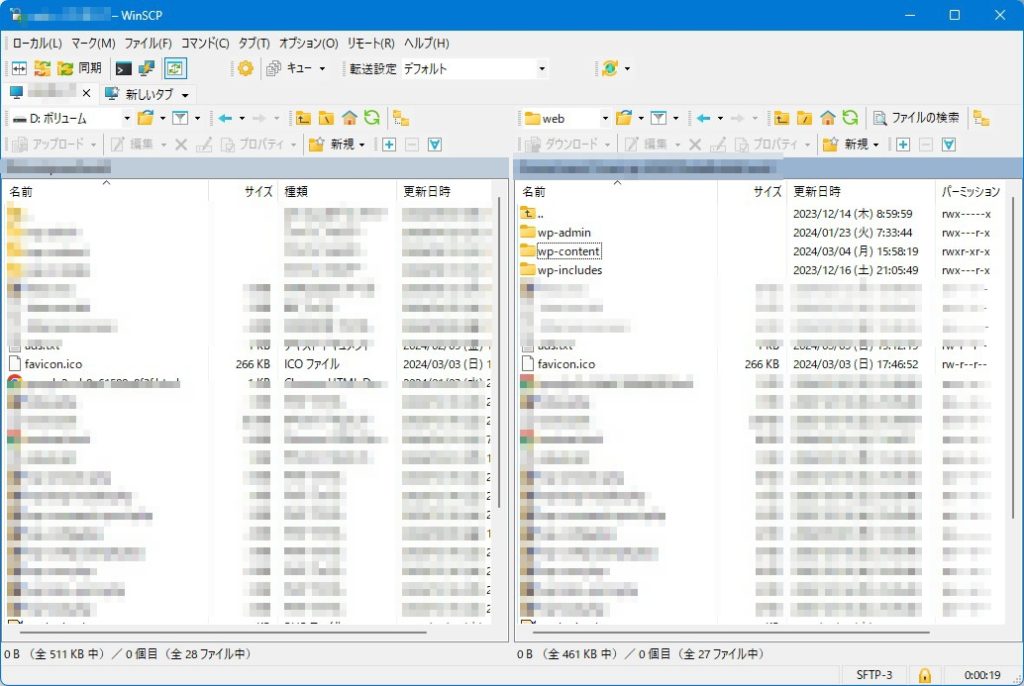
Task: Open the remote web directory dropdown
Action: point(566,118)
